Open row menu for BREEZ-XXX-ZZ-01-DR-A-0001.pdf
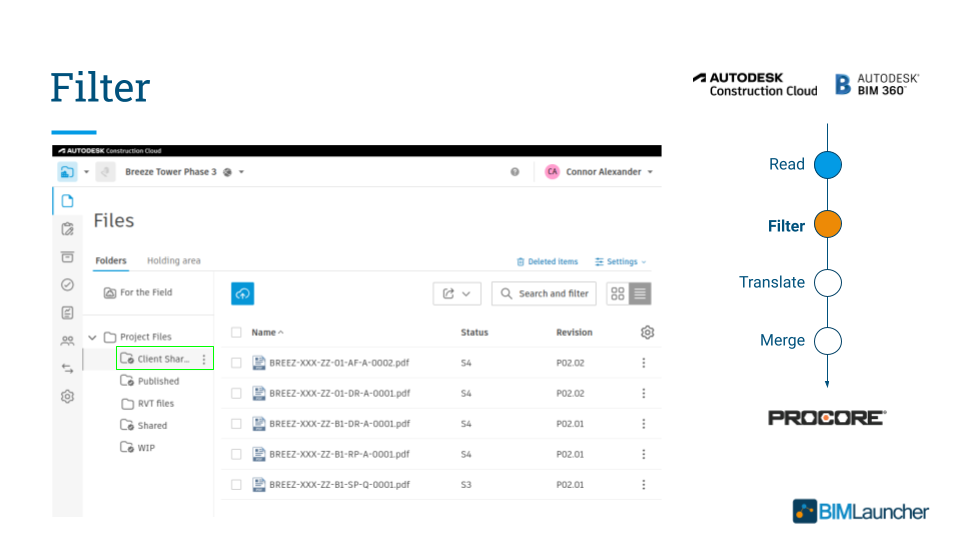The width and height of the screenshot is (960, 540). [x=643, y=393]
